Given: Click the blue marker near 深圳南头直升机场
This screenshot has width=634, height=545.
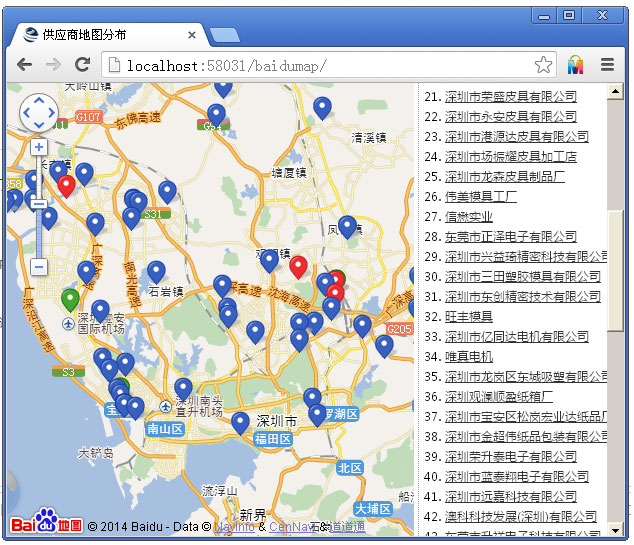Looking at the screenshot, I should pyautogui.click(x=183, y=389).
